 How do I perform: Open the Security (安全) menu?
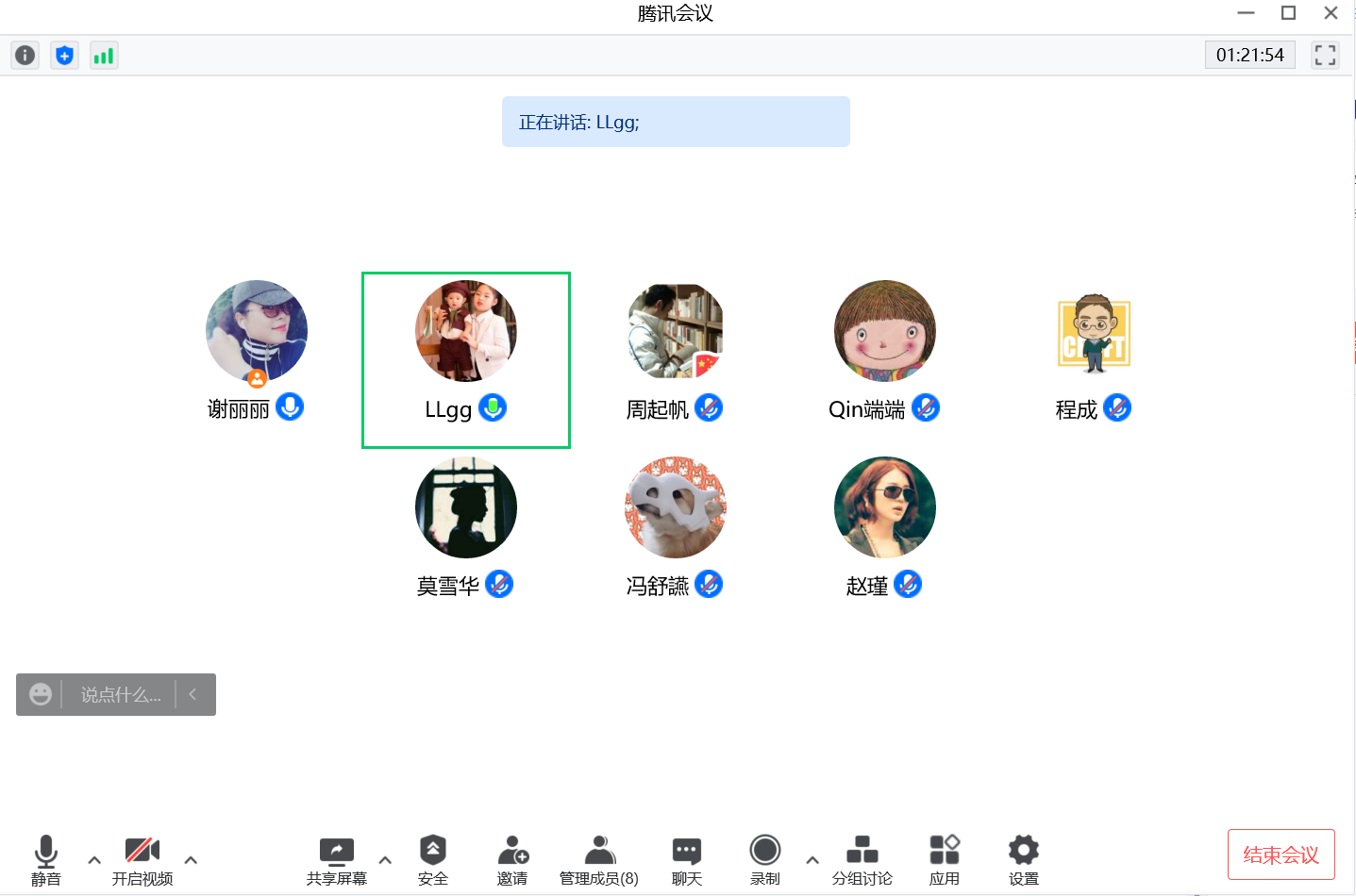pyautogui.click(x=433, y=860)
